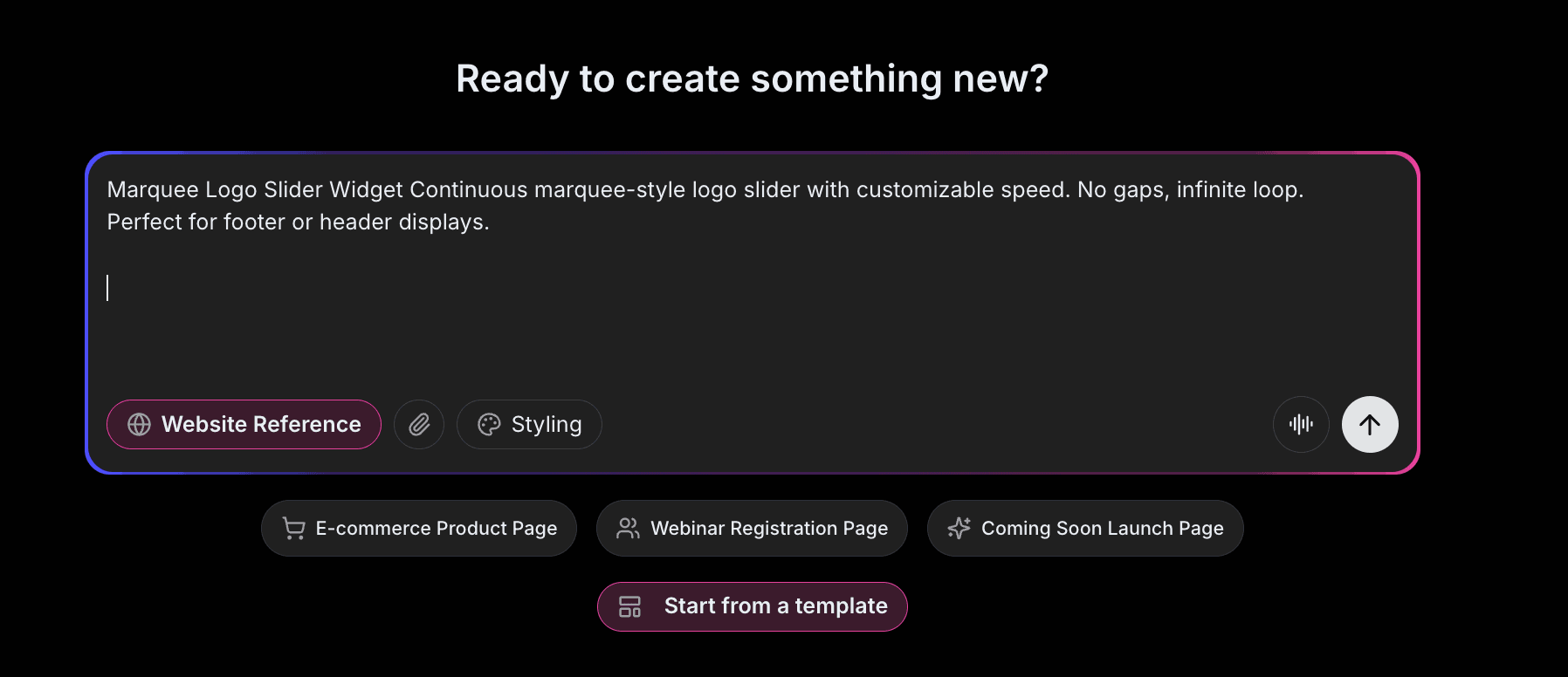Image resolution: width=1568 pixels, height=677 pixels.
Task: Select the globe icon on Website Reference
Action: (x=138, y=424)
